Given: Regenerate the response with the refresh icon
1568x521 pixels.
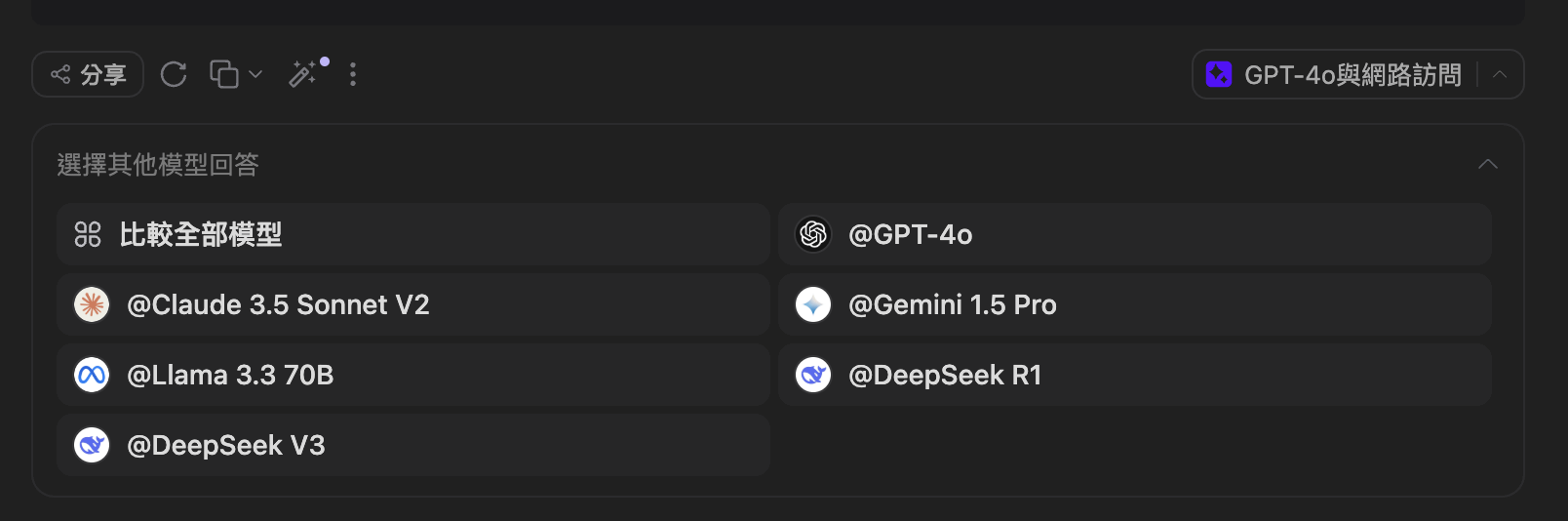Looking at the screenshot, I should 174,74.
